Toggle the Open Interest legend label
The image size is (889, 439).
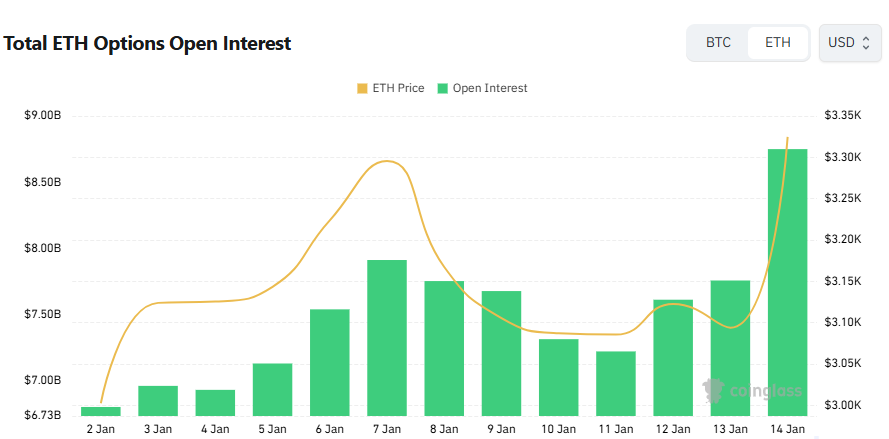490,88
